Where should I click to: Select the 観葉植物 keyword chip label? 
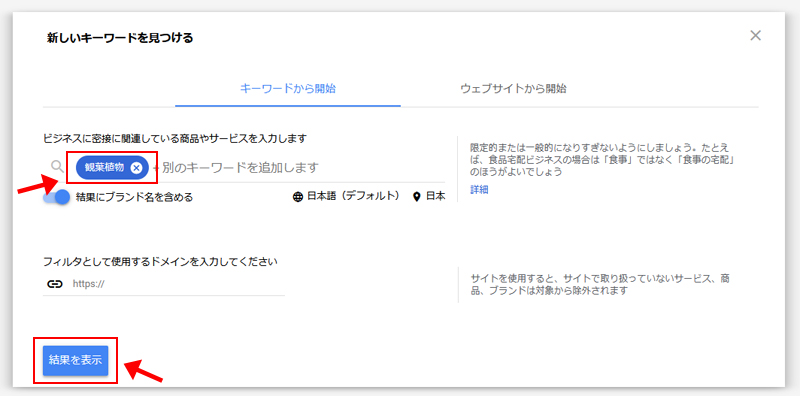104,168
